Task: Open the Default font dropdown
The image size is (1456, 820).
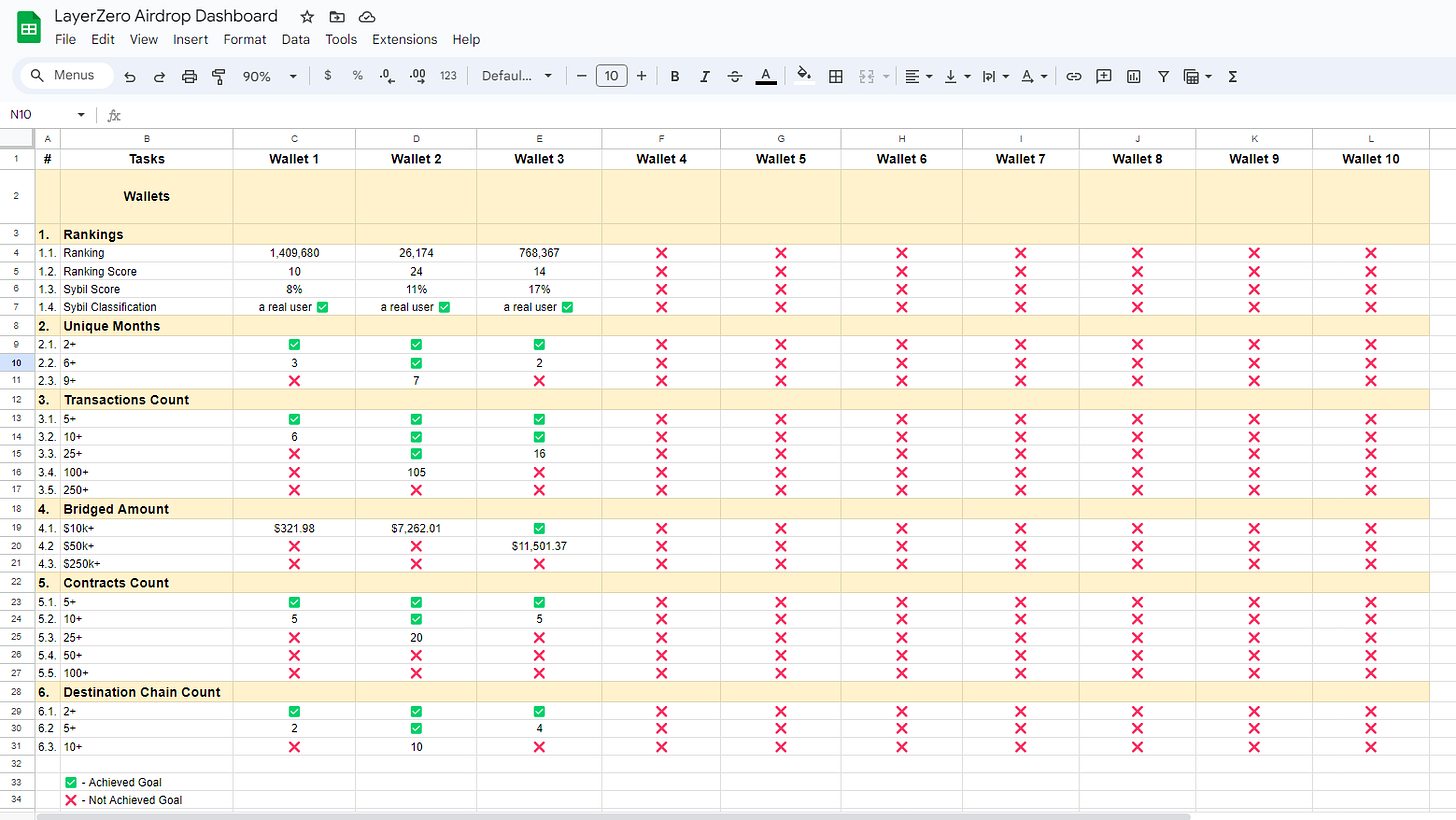Action: point(517,76)
